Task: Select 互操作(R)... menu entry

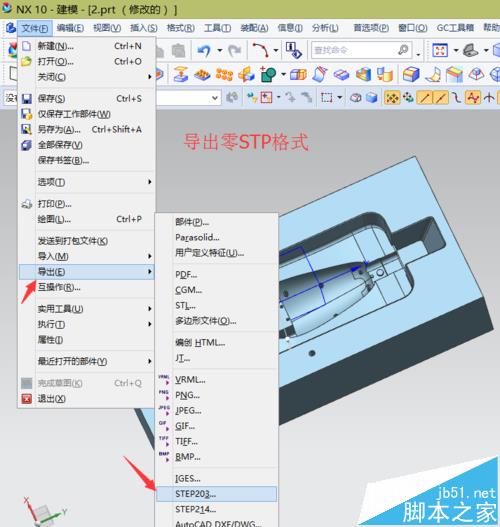Action: click(x=87, y=287)
